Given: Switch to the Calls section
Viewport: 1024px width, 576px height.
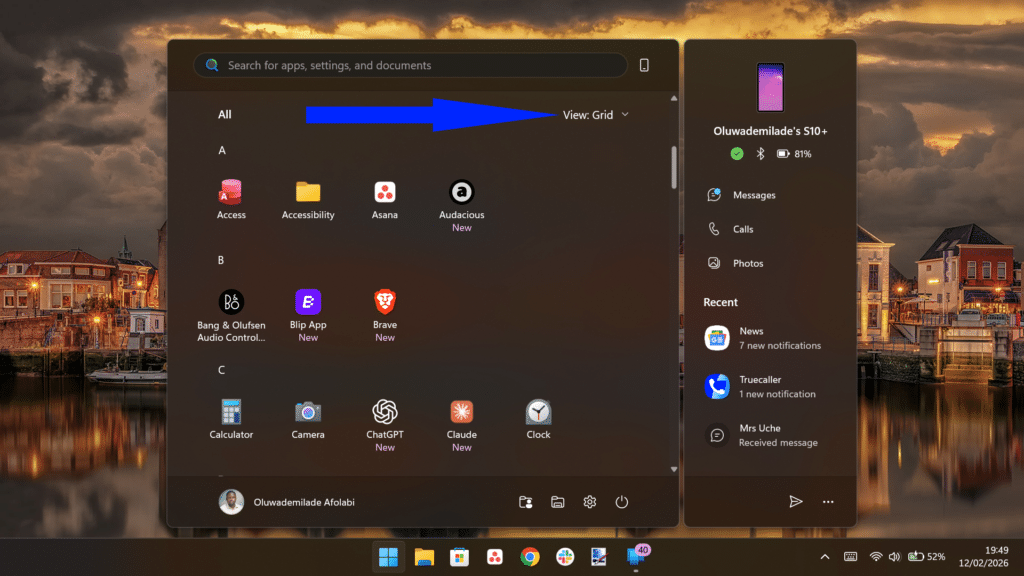Looking at the screenshot, I should (x=740, y=228).
